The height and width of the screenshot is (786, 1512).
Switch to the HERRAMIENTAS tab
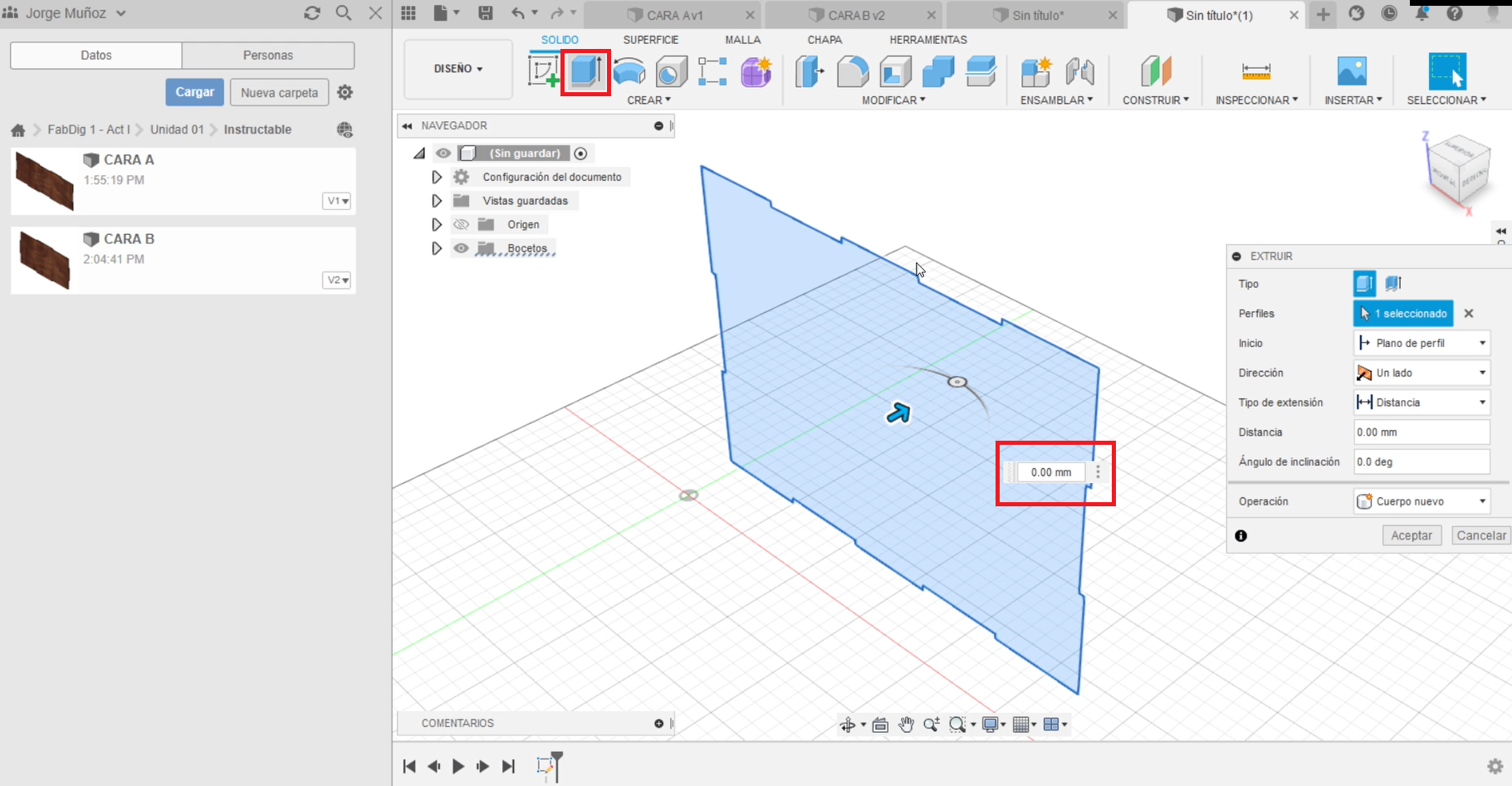point(928,40)
